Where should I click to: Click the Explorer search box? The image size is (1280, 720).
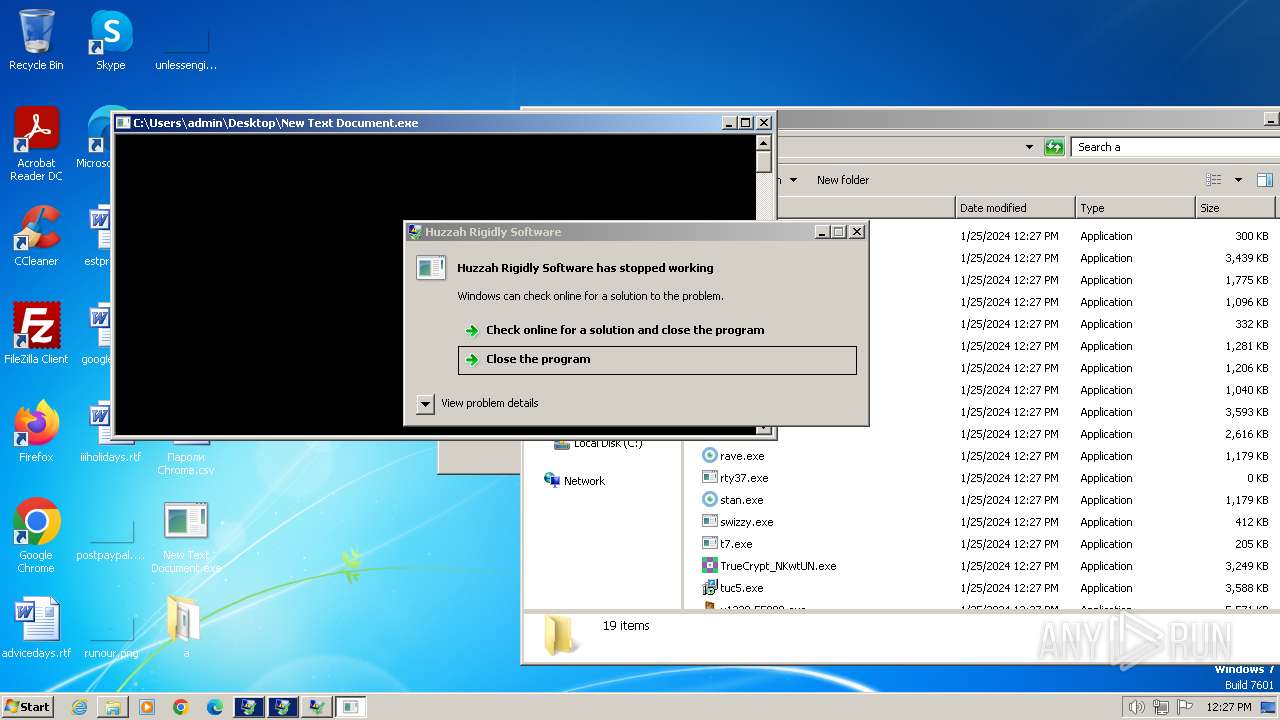(x=1175, y=147)
